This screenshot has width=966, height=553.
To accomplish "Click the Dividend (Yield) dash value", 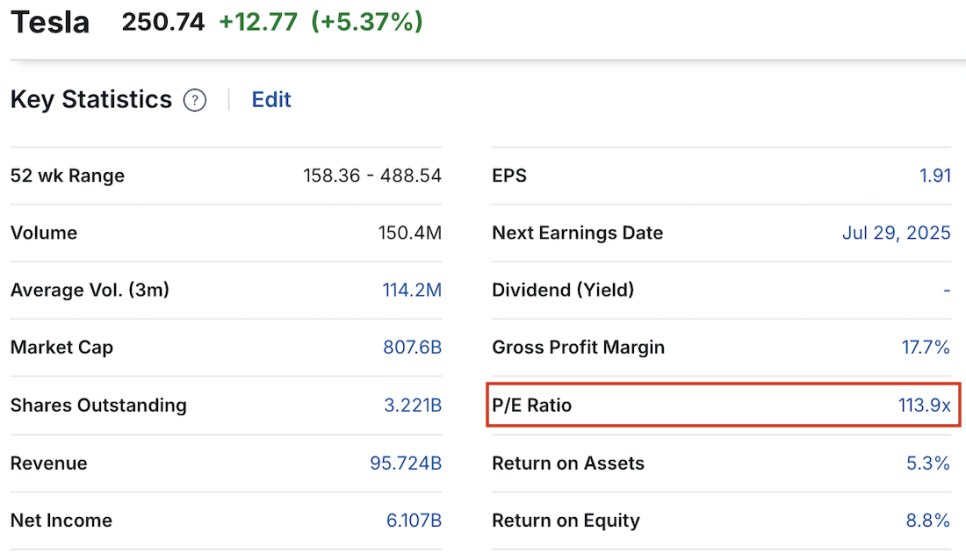I will click(x=947, y=290).
